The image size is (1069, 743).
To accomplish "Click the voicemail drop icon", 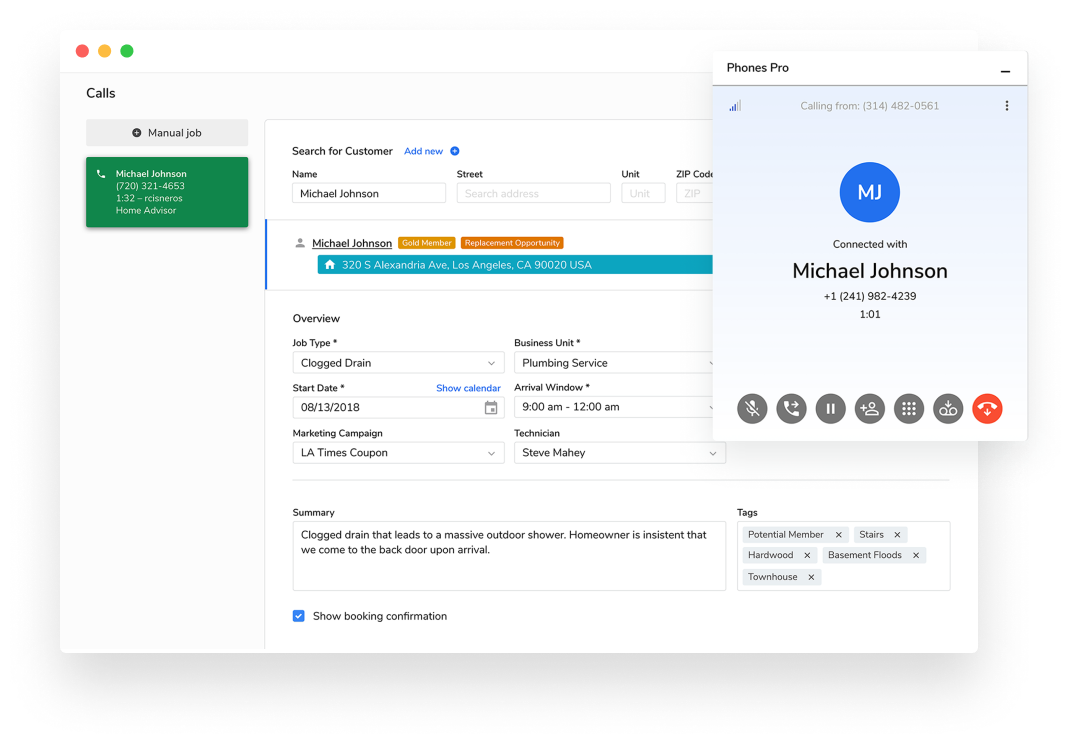I will click(x=948, y=409).
